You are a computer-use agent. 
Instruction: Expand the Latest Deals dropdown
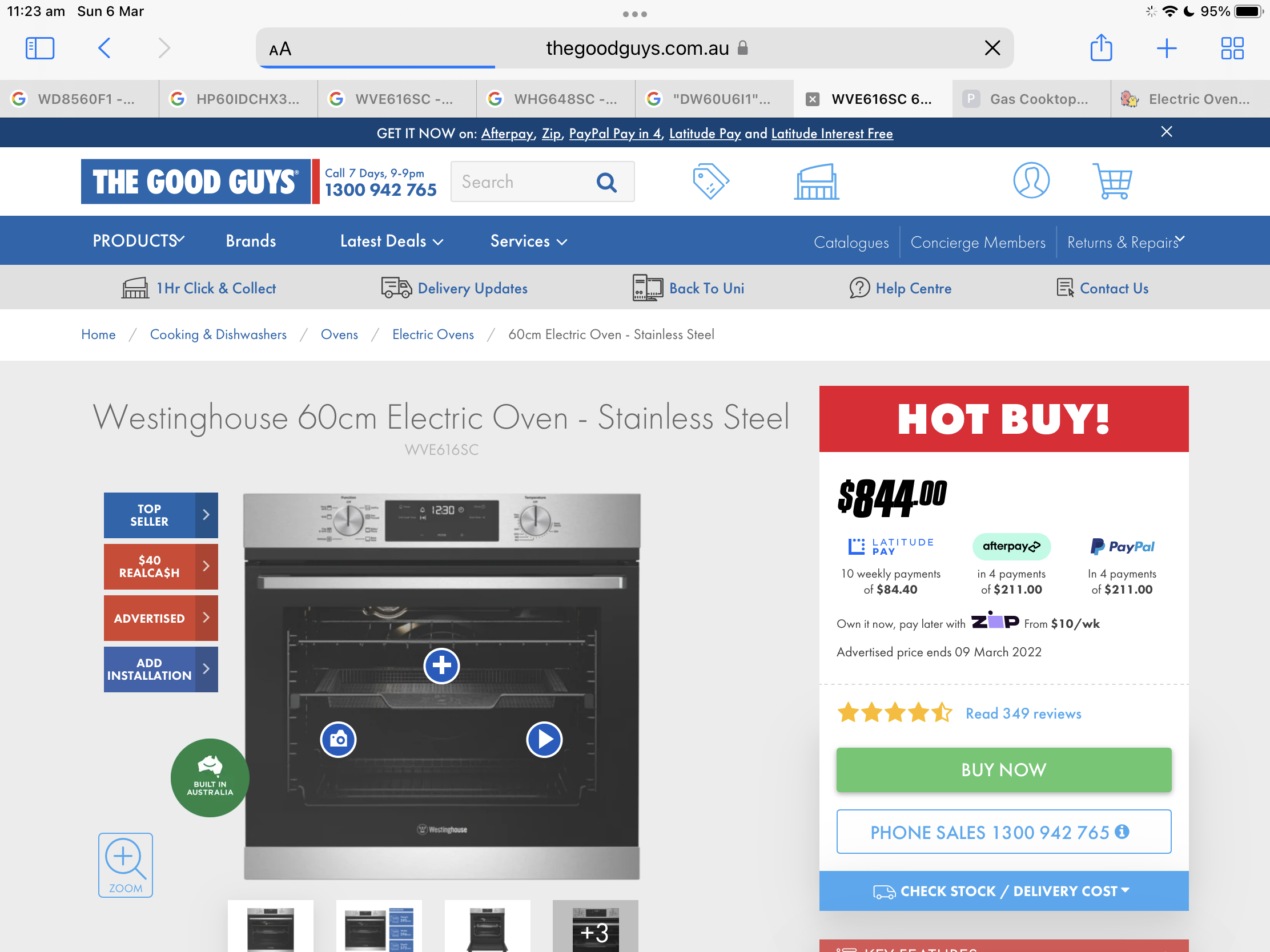[x=392, y=241]
